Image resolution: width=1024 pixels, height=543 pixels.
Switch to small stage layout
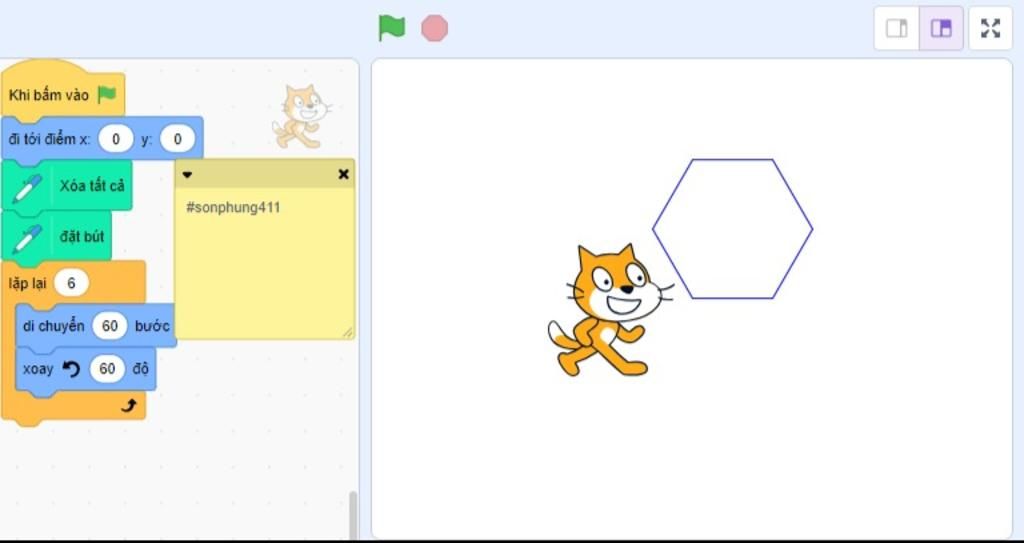coord(897,28)
